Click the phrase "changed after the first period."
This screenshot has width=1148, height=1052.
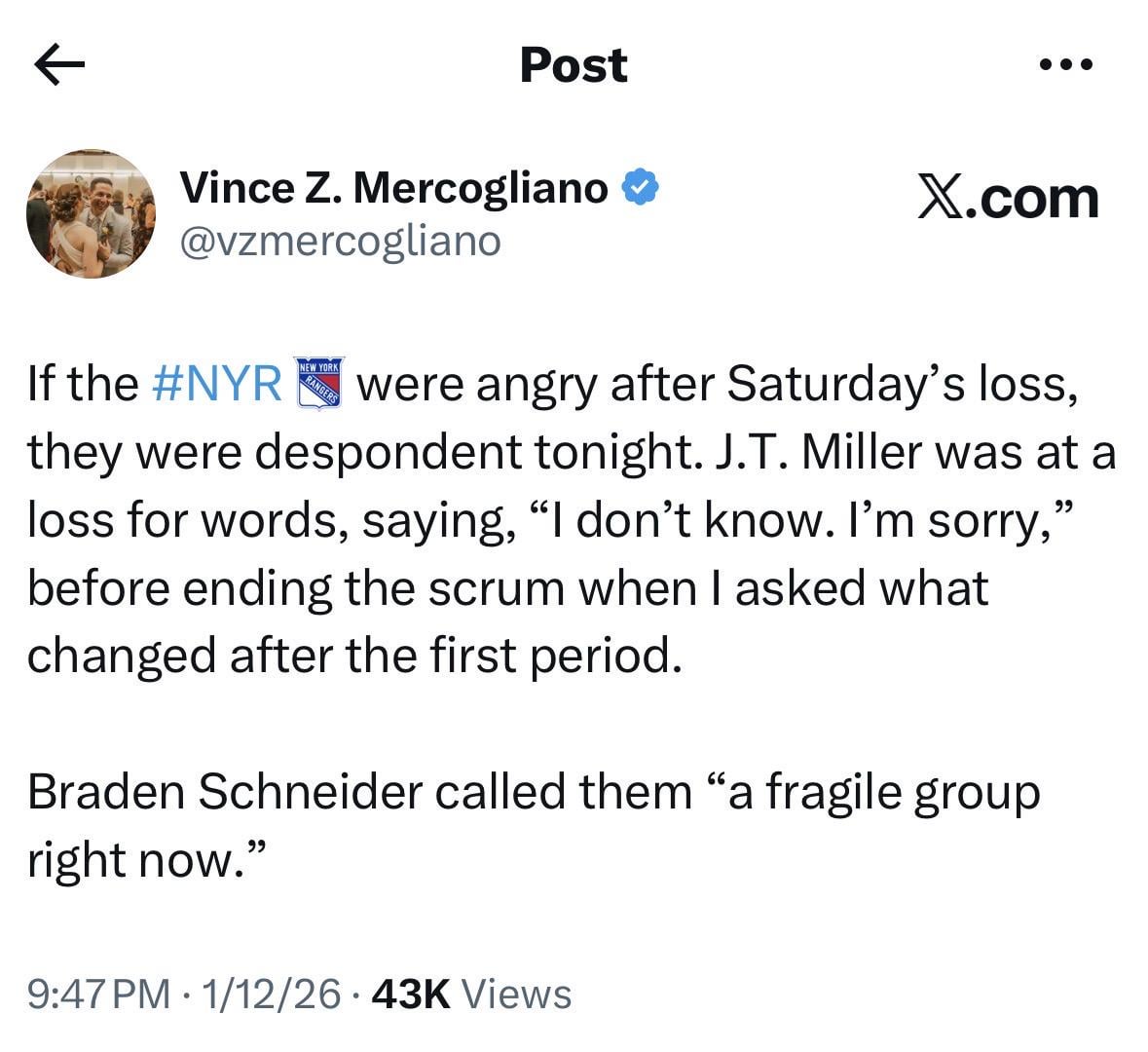pos(351,656)
